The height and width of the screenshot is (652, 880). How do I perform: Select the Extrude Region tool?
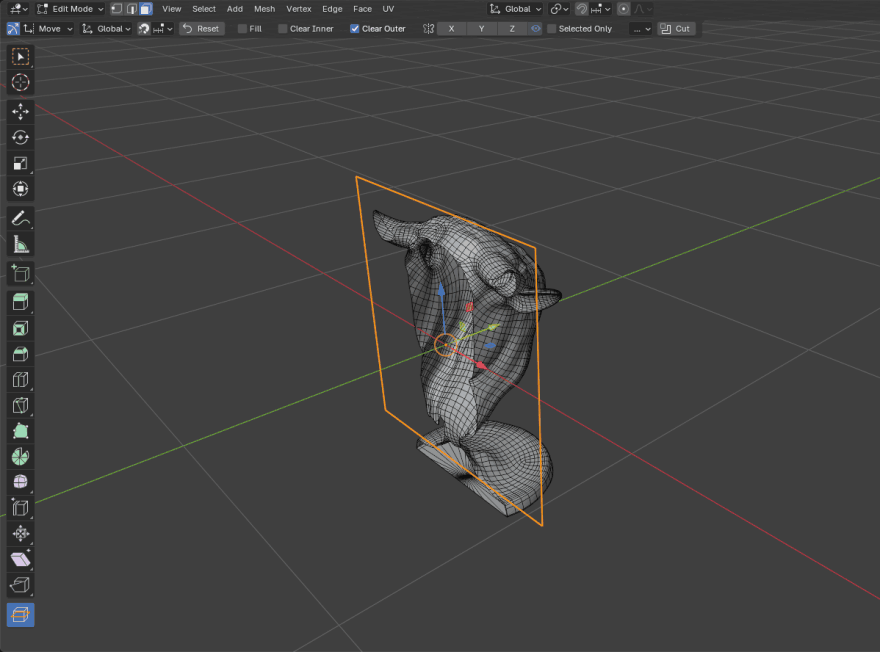[x=20, y=302]
